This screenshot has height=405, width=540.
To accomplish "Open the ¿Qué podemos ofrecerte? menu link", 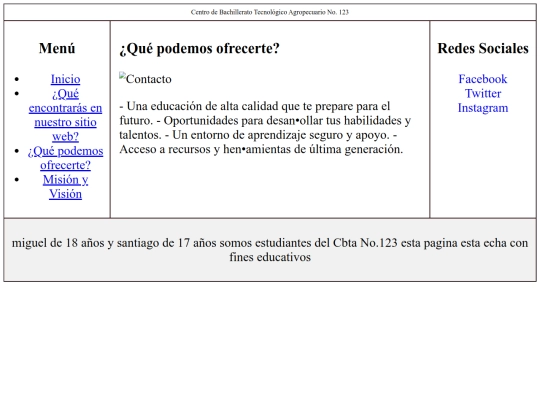I will (65, 158).
